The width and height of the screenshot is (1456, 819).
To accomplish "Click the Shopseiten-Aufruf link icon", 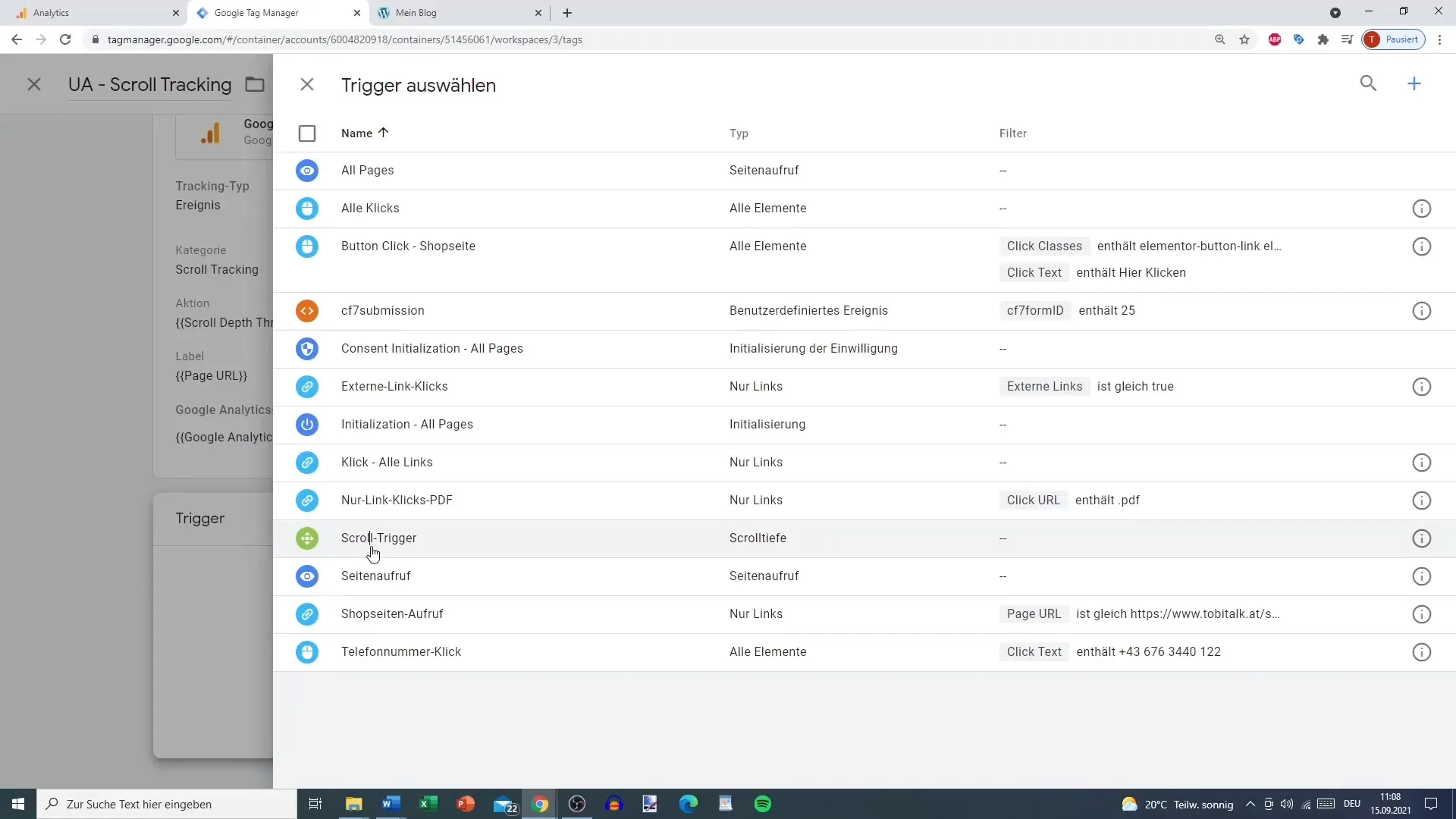I will 307,614.
